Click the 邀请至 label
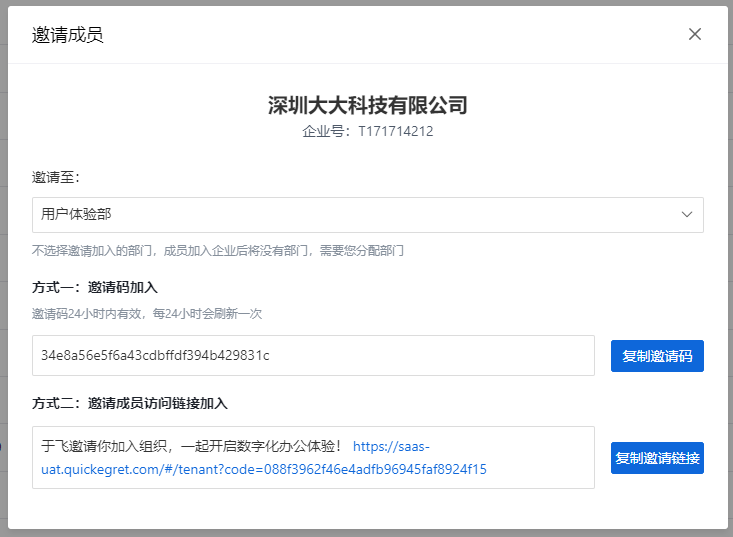Screen dimensions: 733x537 click(x=56, y=177)
